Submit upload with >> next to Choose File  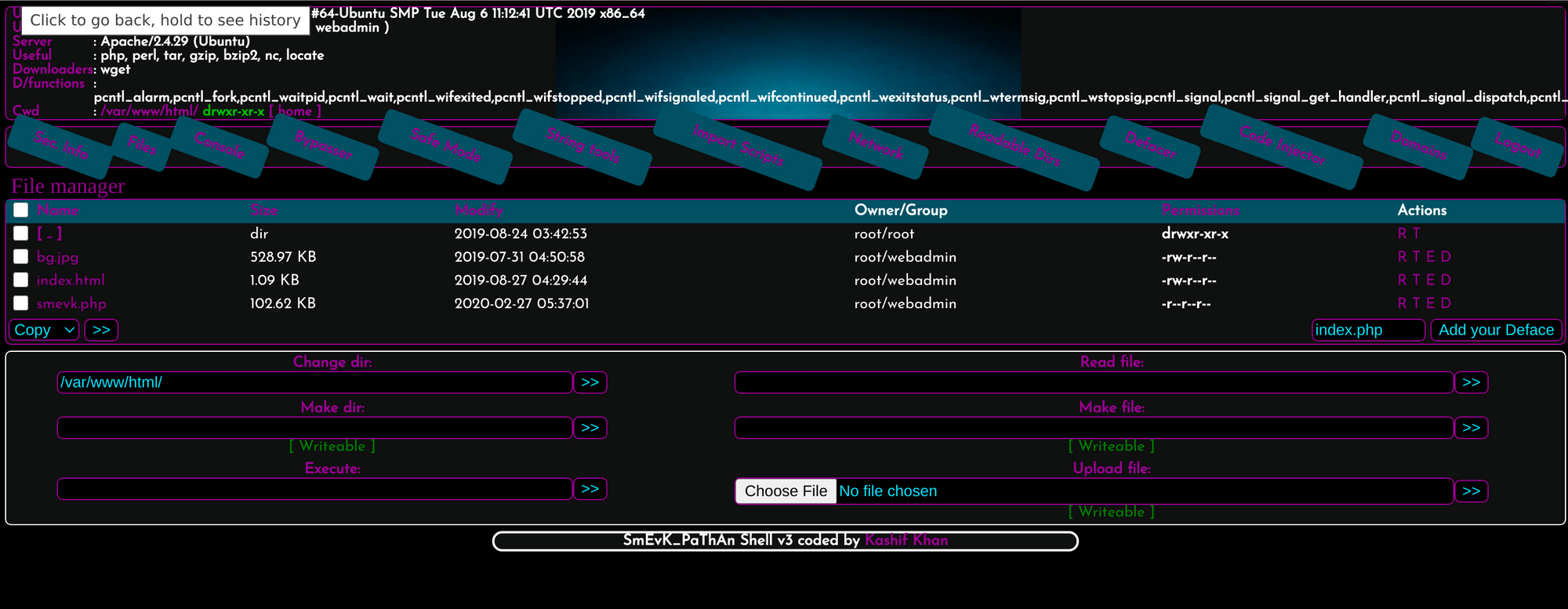pos(1471,491)
